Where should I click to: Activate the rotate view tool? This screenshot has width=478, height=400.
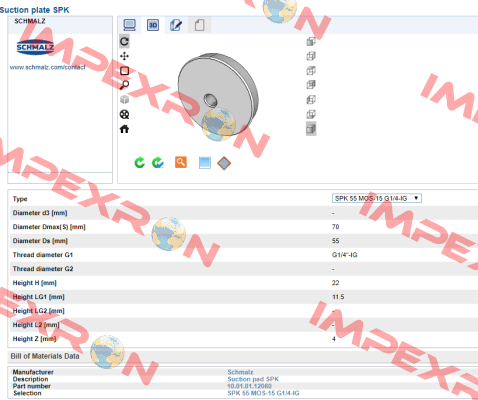click(124, 41)
